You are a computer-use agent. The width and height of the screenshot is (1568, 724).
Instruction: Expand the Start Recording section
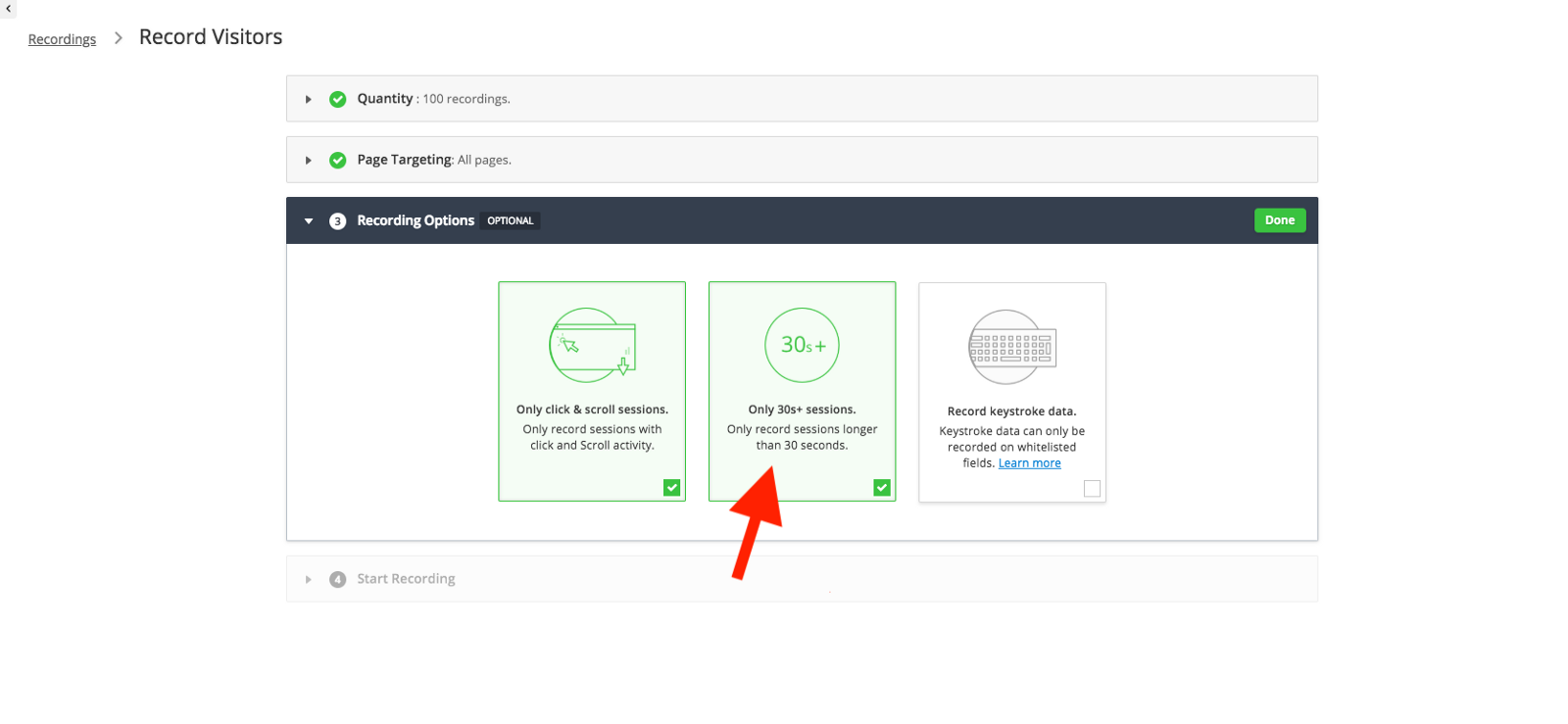[x=309, y=579]
